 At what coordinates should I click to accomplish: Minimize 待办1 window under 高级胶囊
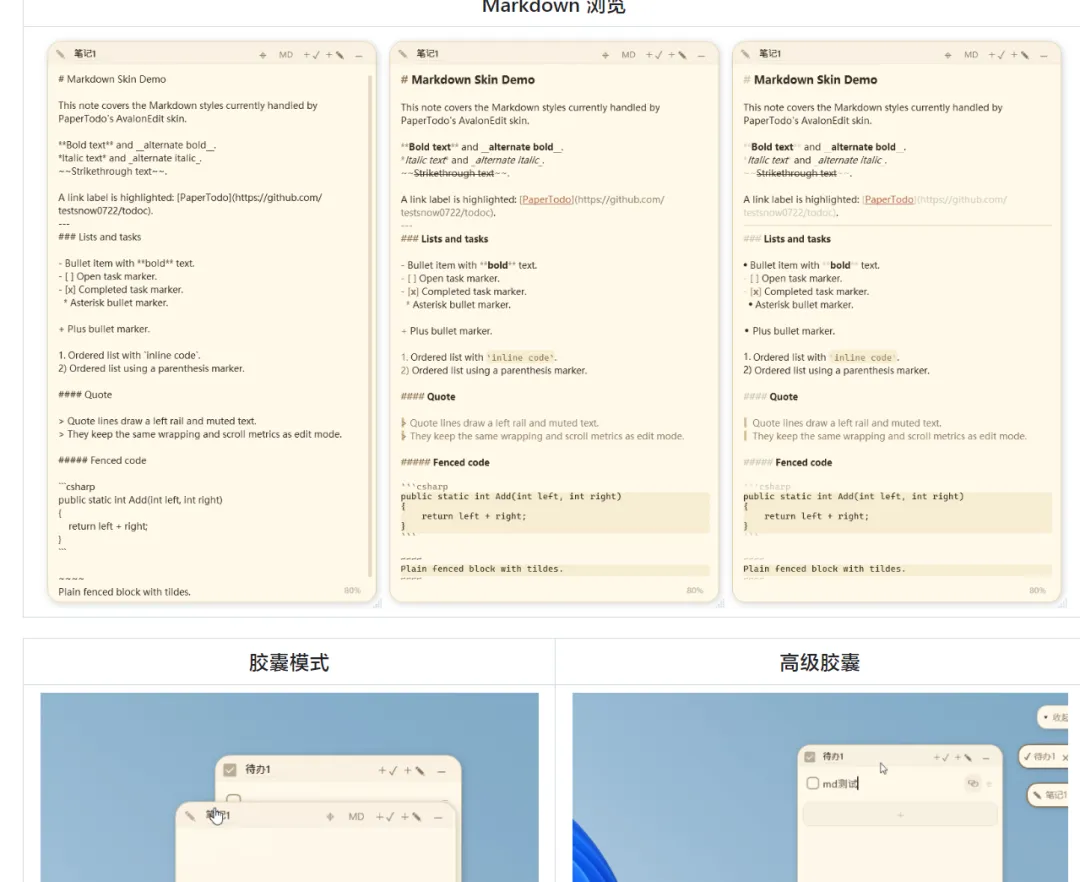click(986, 758)
